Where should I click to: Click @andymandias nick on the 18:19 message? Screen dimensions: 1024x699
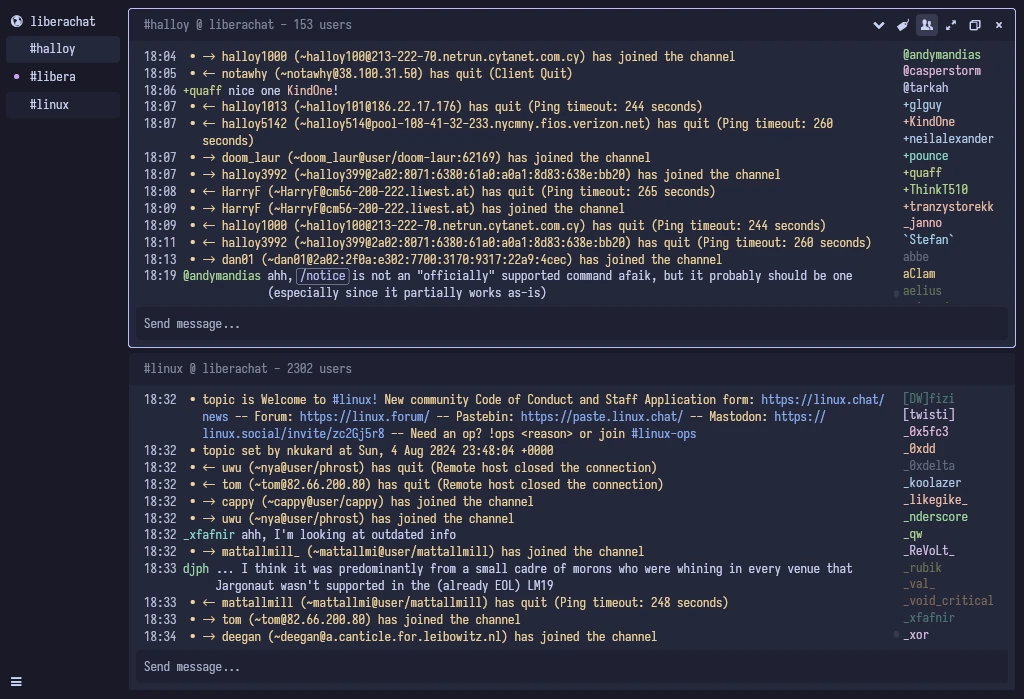pyautogui.click(x=222, y=276)
